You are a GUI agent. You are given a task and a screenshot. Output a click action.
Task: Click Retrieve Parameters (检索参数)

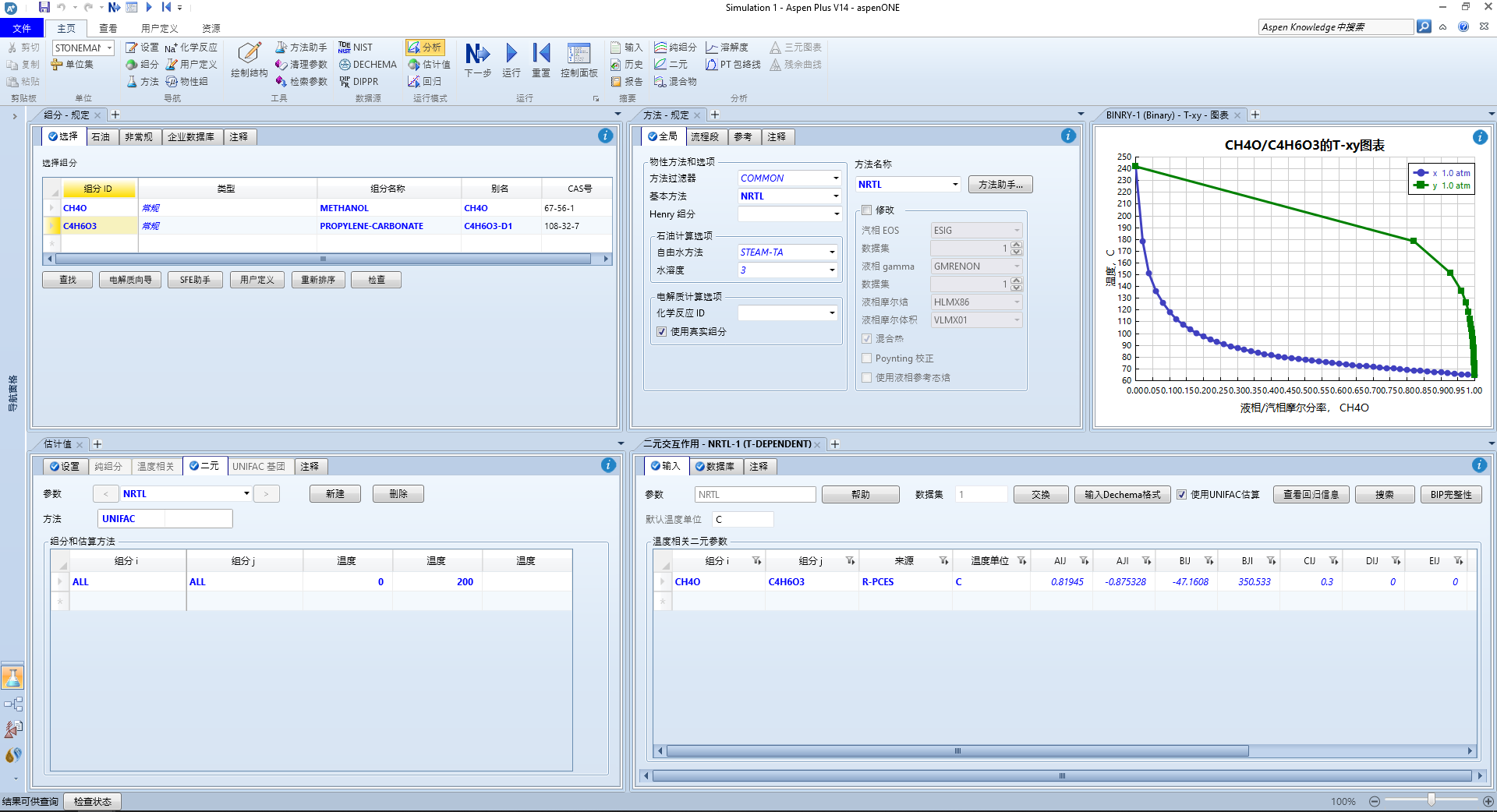[x=301, y=82]
